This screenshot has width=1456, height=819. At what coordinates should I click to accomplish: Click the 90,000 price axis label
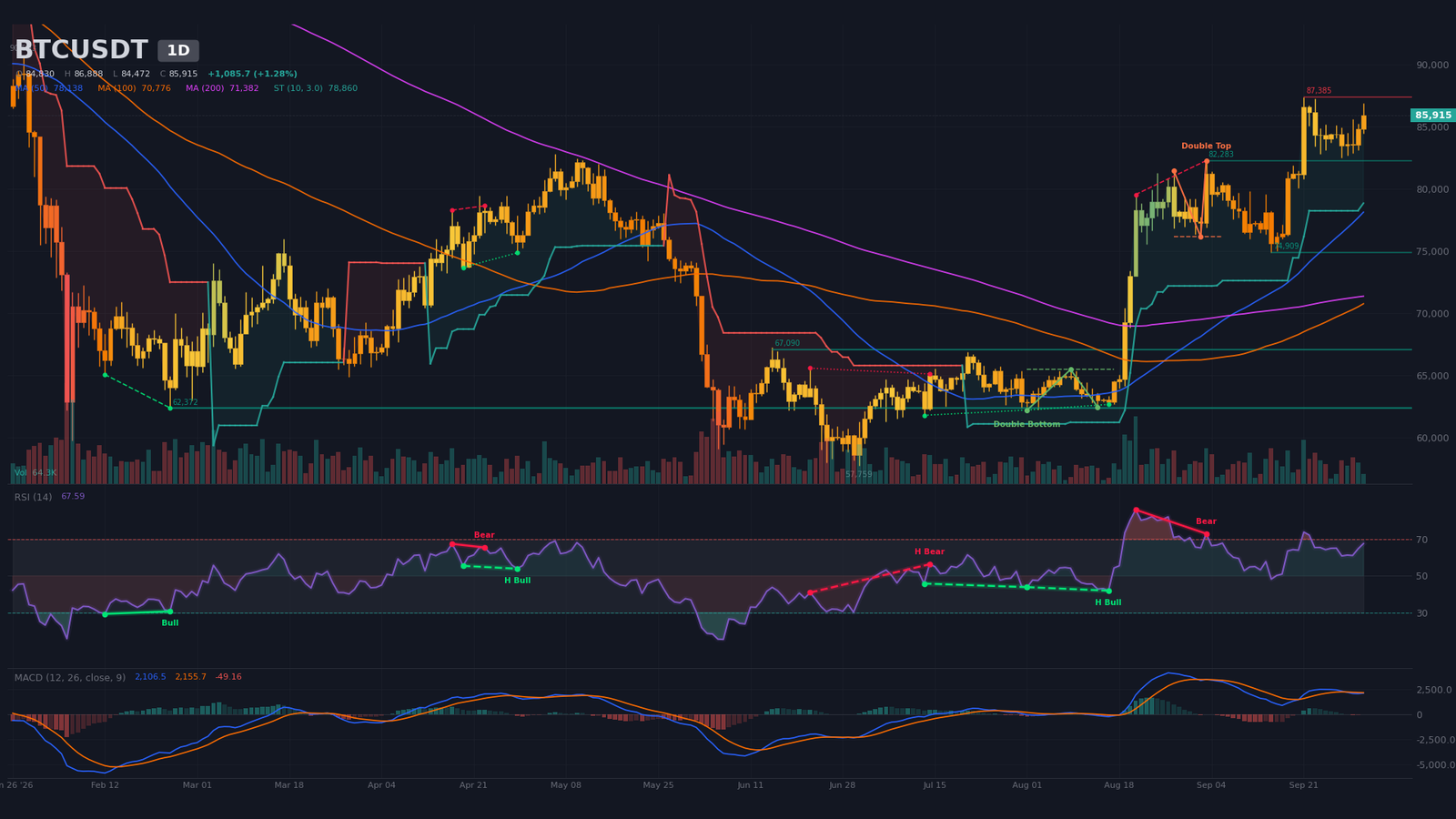coord(1432,66)
